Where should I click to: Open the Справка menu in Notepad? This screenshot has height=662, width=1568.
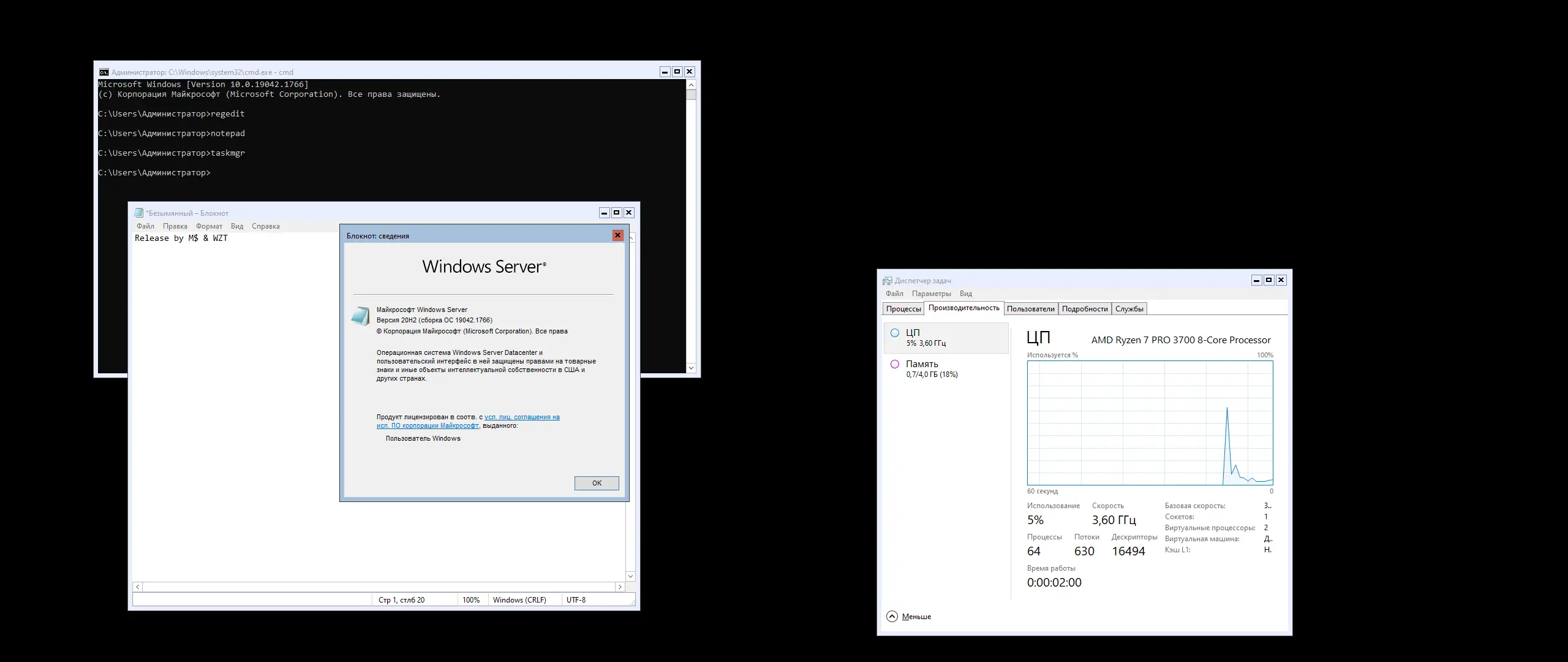(x=265, y=226)
